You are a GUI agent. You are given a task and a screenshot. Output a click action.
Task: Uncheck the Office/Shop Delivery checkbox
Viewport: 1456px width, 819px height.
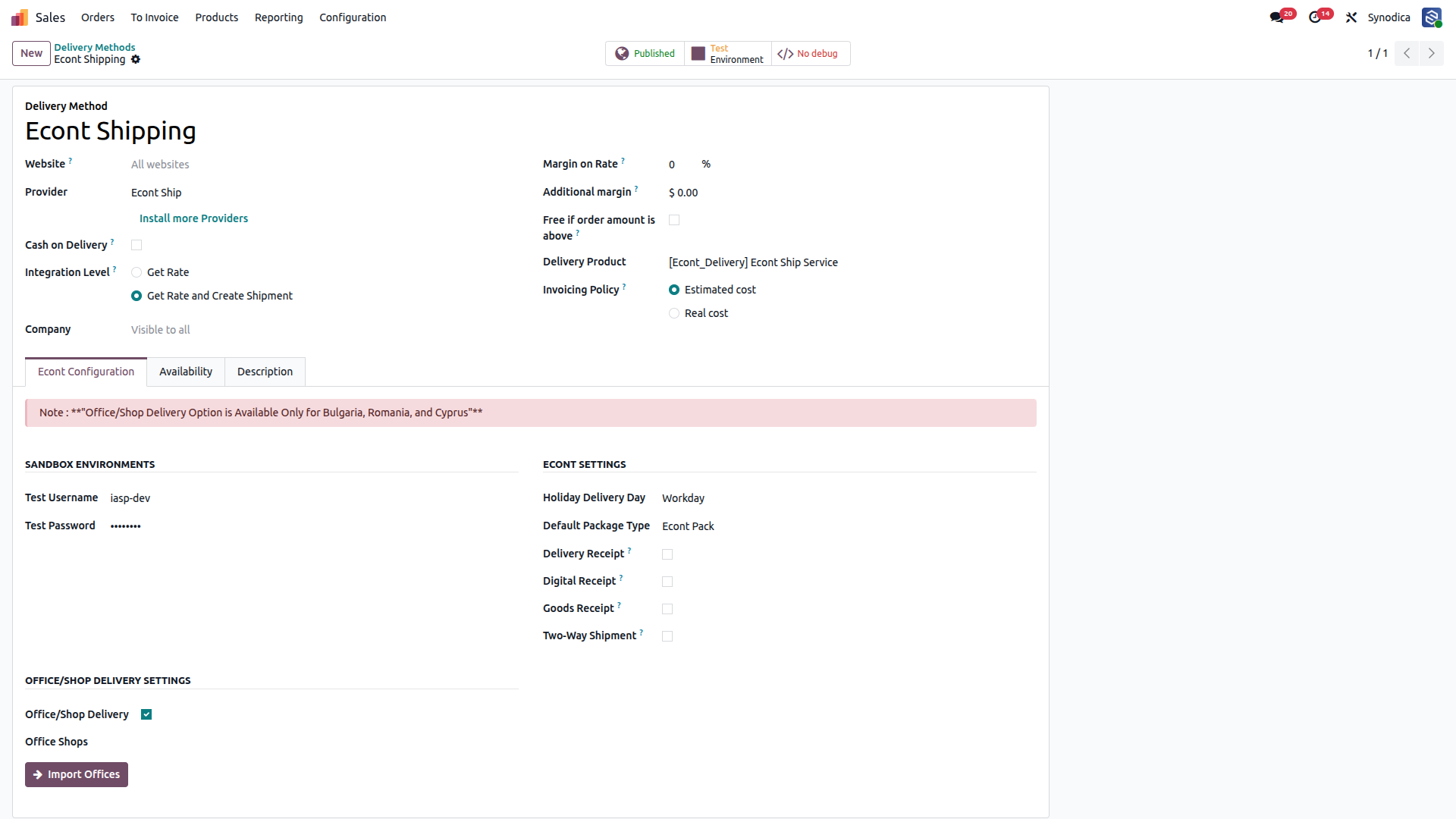click(146, 714)
